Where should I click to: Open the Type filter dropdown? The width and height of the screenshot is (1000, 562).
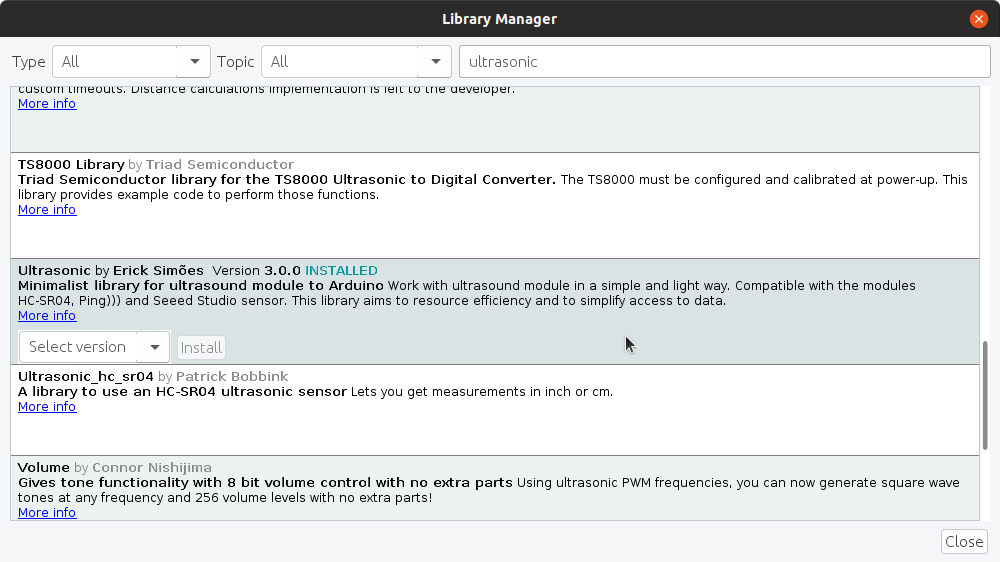pyautogui.click(x=131, y=62)
